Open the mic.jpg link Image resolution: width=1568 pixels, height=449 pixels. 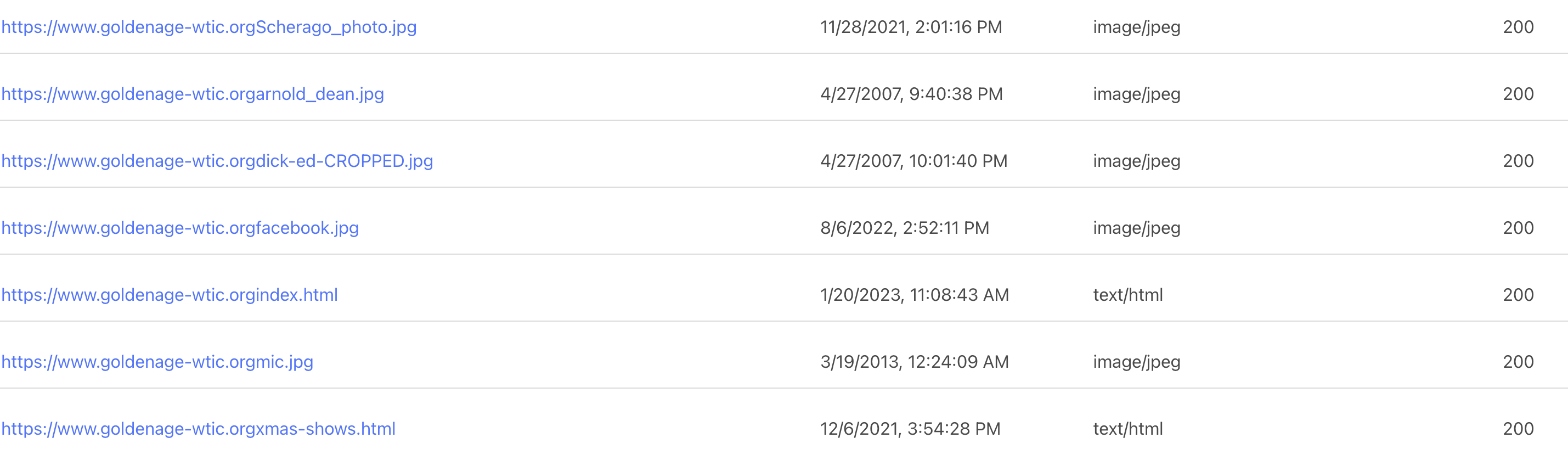157,362
